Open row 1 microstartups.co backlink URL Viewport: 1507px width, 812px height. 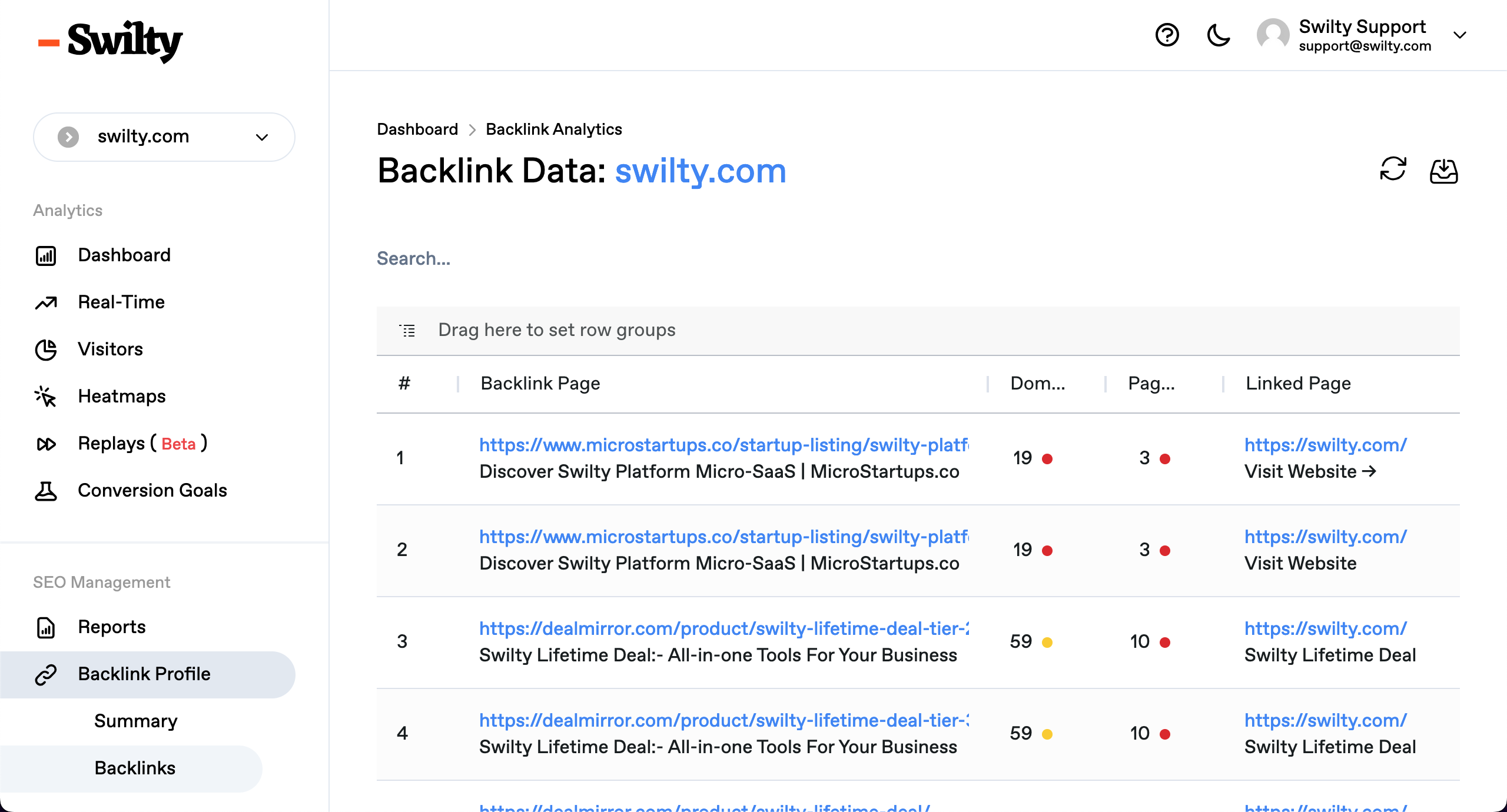[x=724, y=445]
